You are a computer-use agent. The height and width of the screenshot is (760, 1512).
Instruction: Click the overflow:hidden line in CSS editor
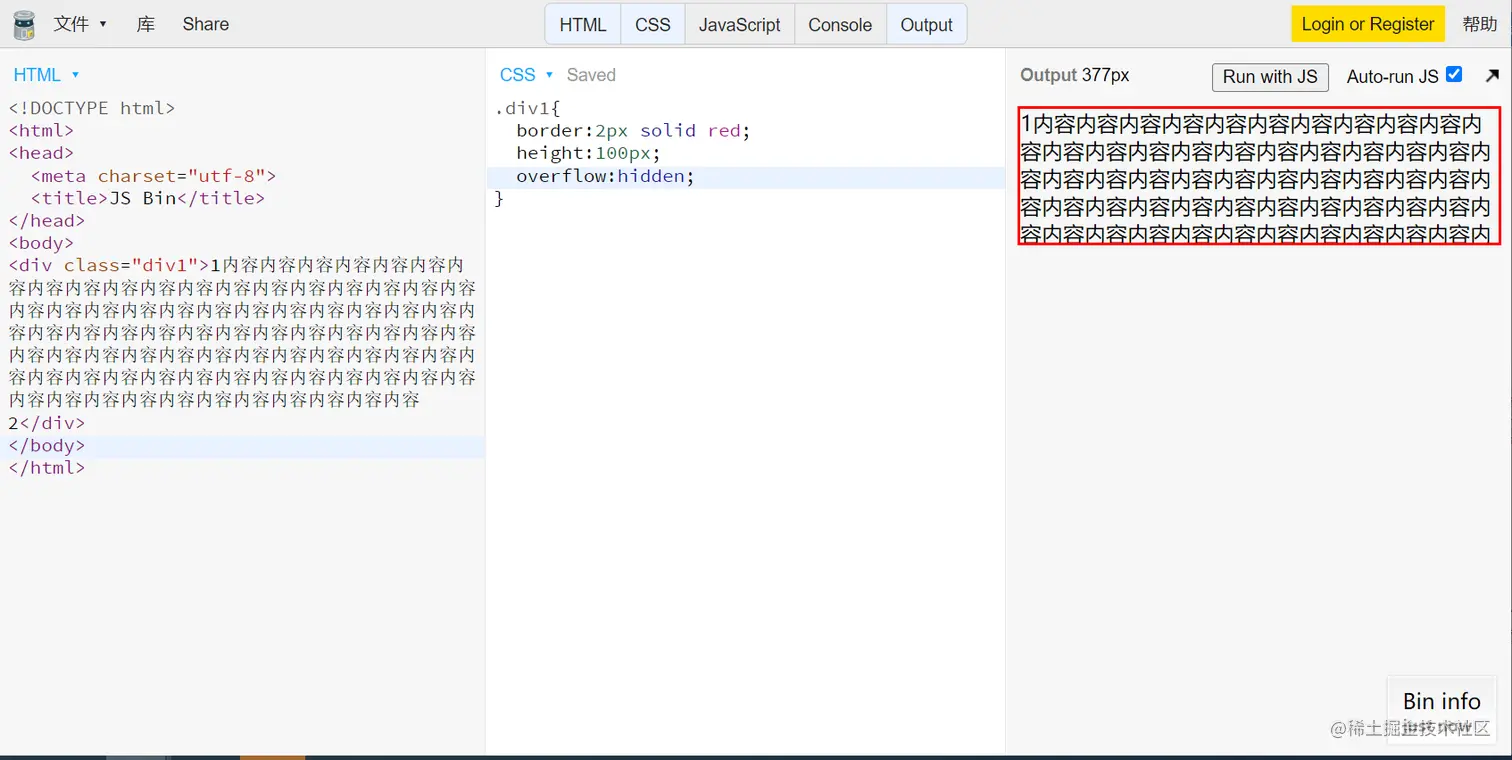click(x=746, y=176)
